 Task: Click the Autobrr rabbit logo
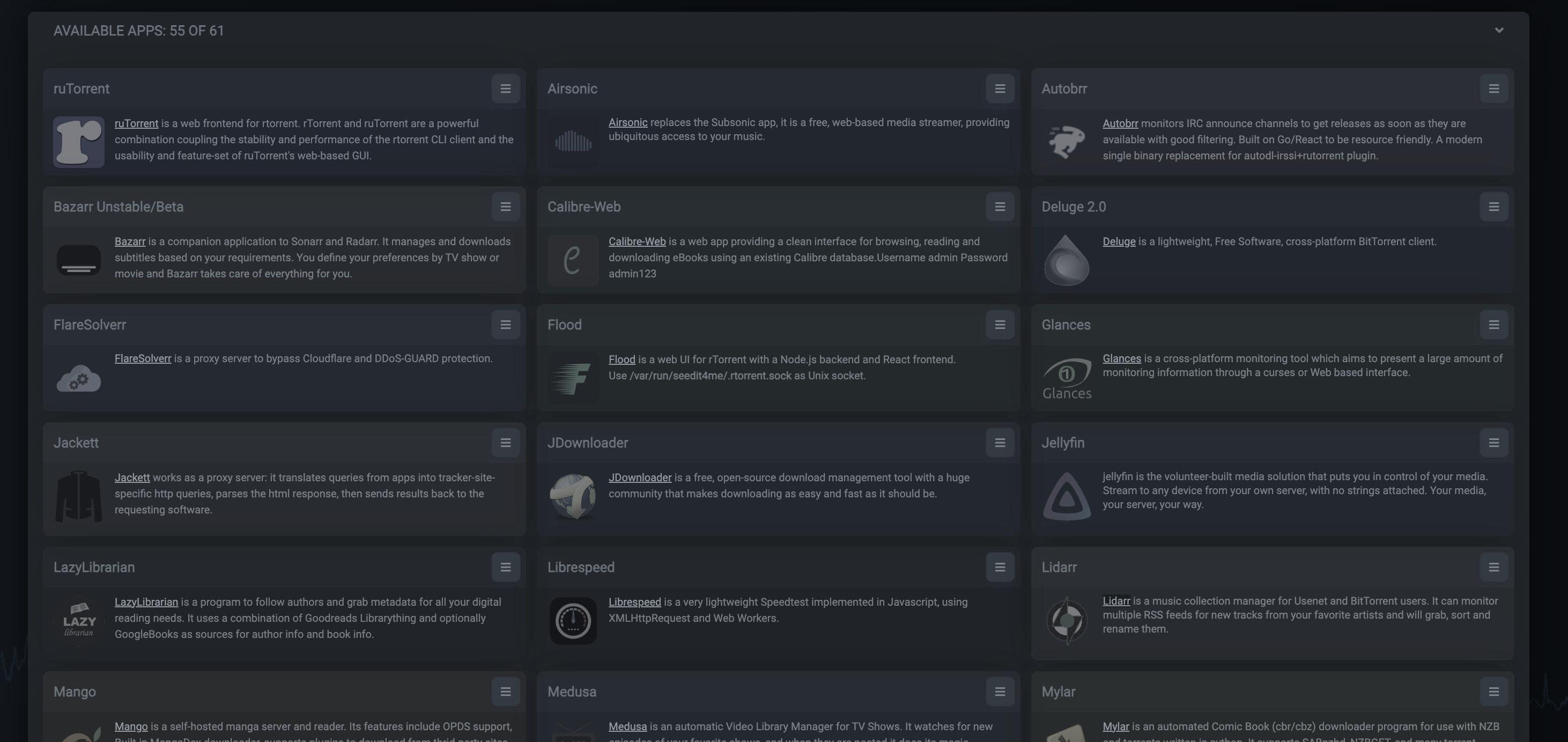(1067, 142)
